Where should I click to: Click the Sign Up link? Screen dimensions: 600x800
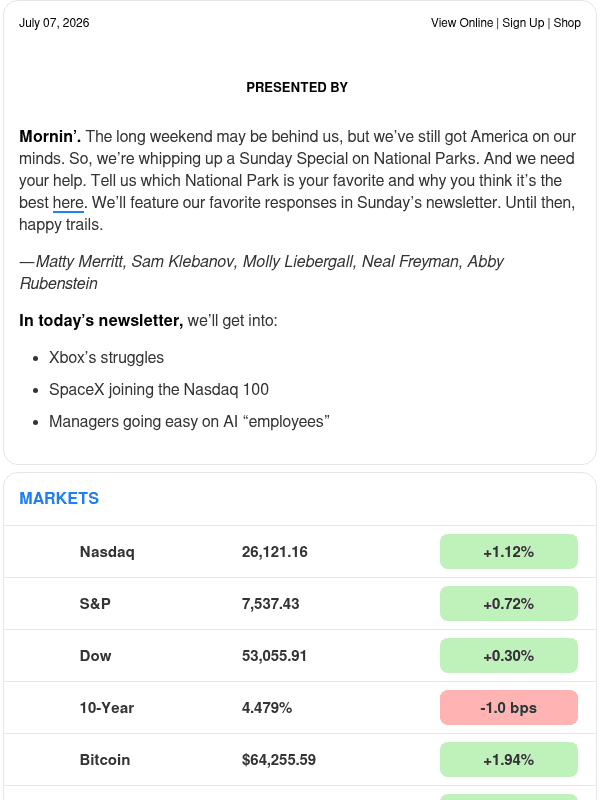tap(523, 23)
